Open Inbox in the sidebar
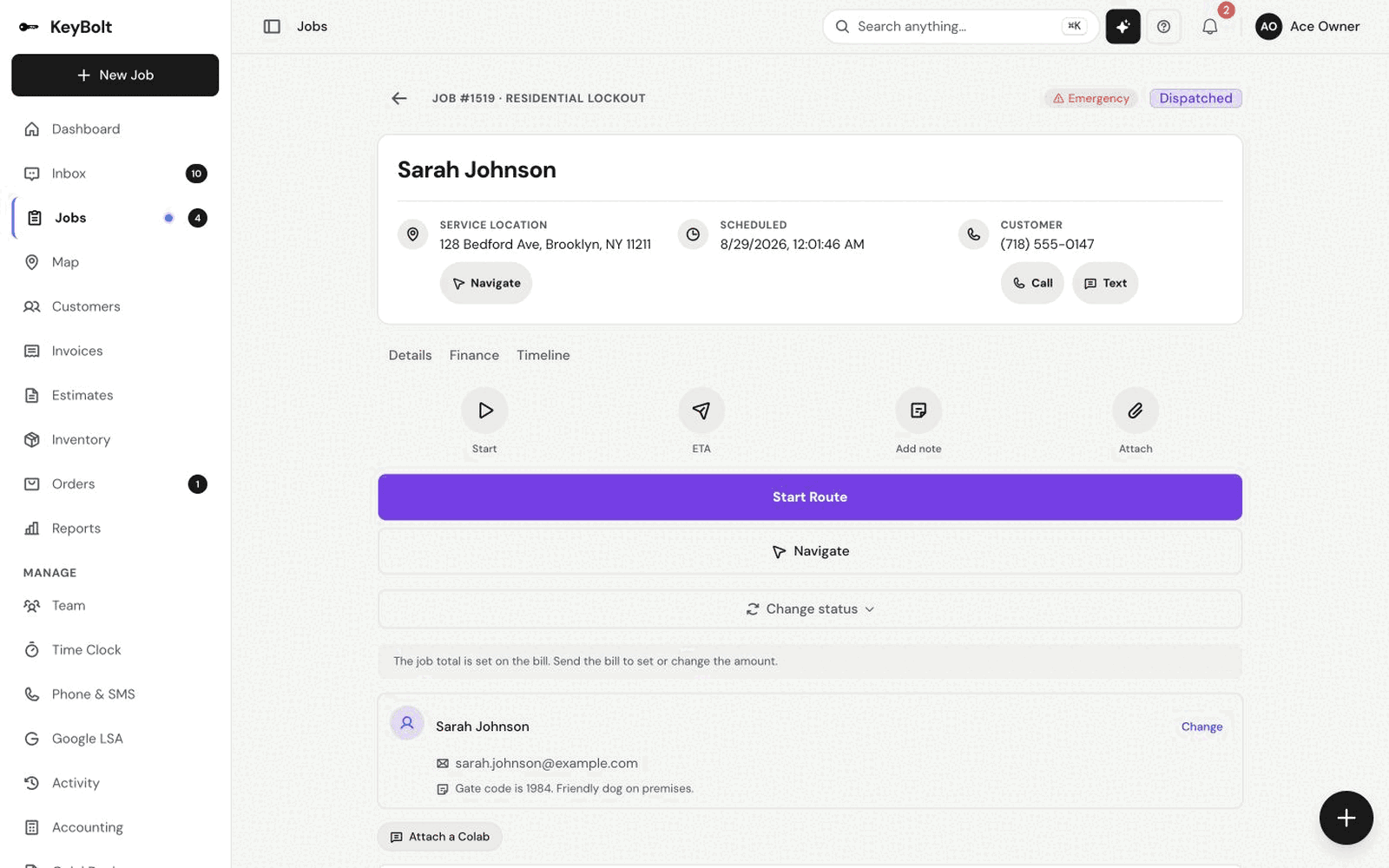The width and height of the screenshot is (1389, 868). (115, 174)
